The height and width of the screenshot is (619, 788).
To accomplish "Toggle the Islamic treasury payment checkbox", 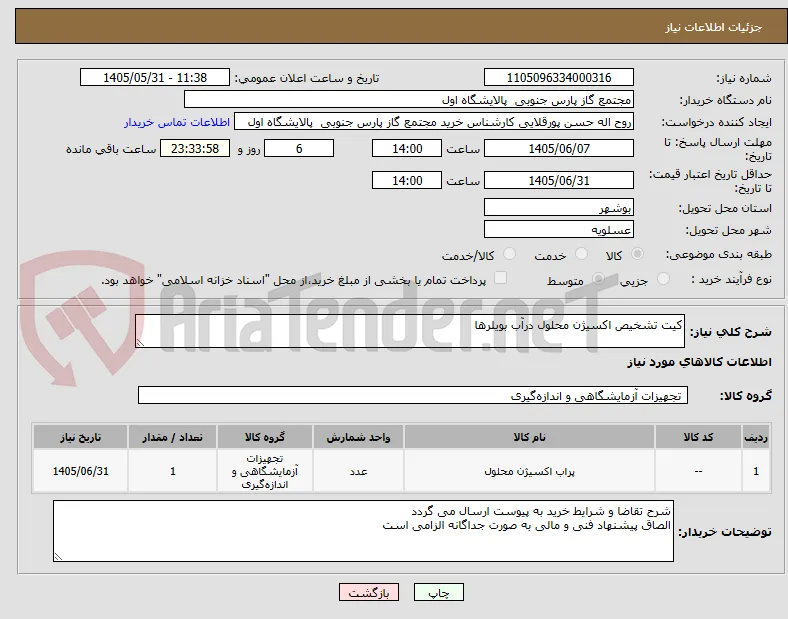I will [x=501, y=278].
